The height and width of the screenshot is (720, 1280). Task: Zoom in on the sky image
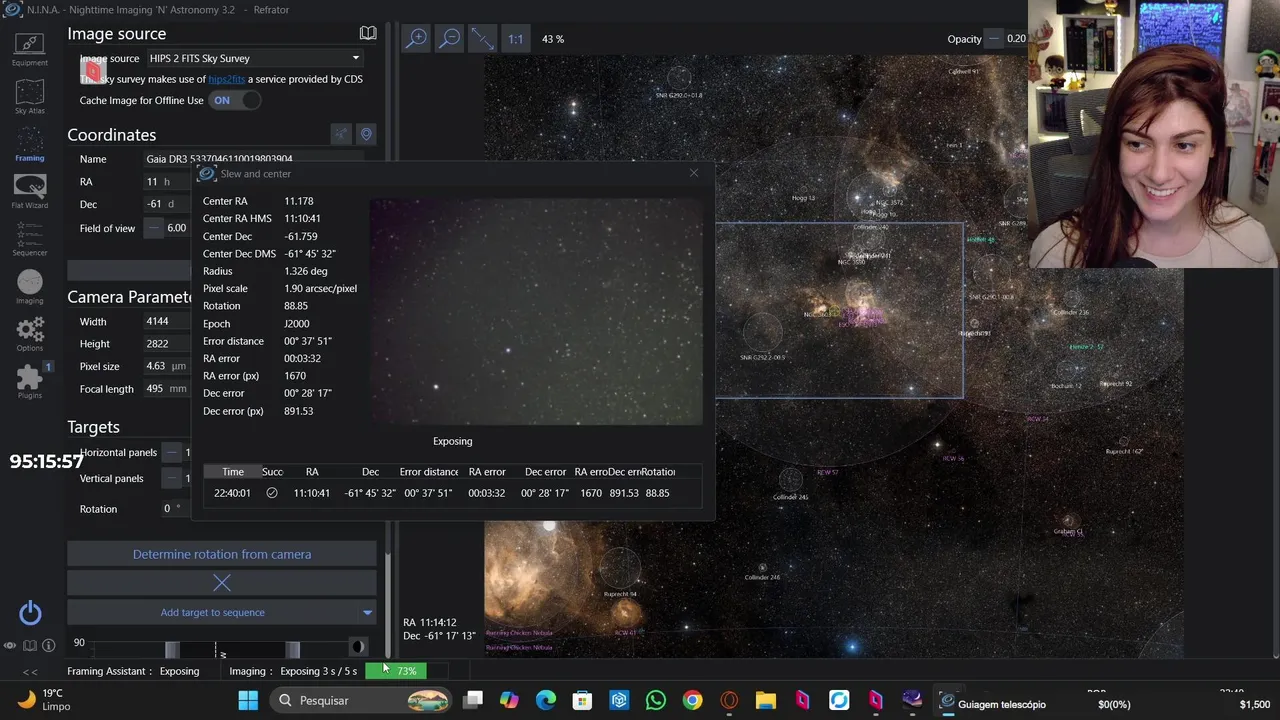[x=416, y=38]
